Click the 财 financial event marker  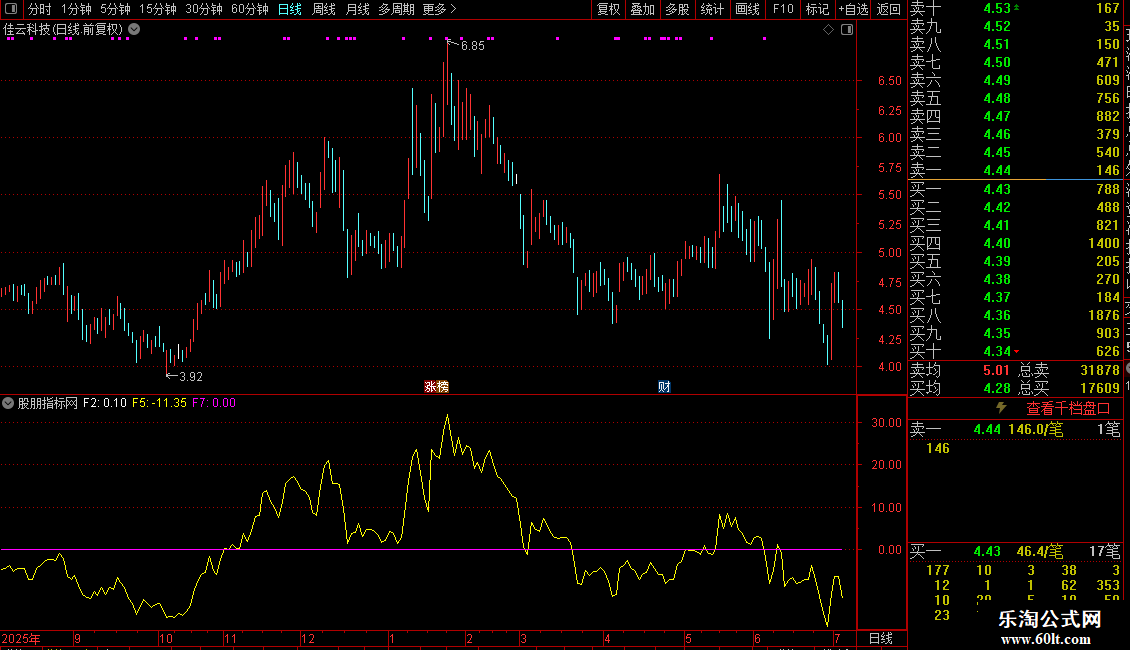point(664,387)
